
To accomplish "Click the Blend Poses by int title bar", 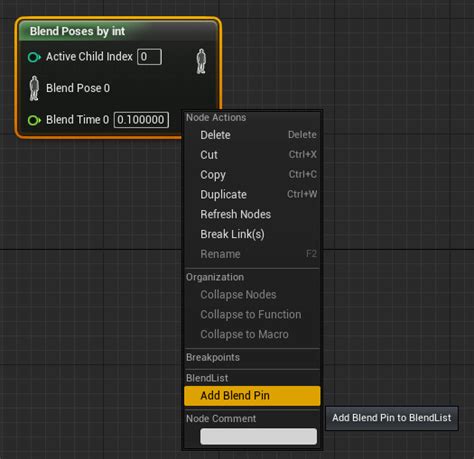I will pos(118,31).
